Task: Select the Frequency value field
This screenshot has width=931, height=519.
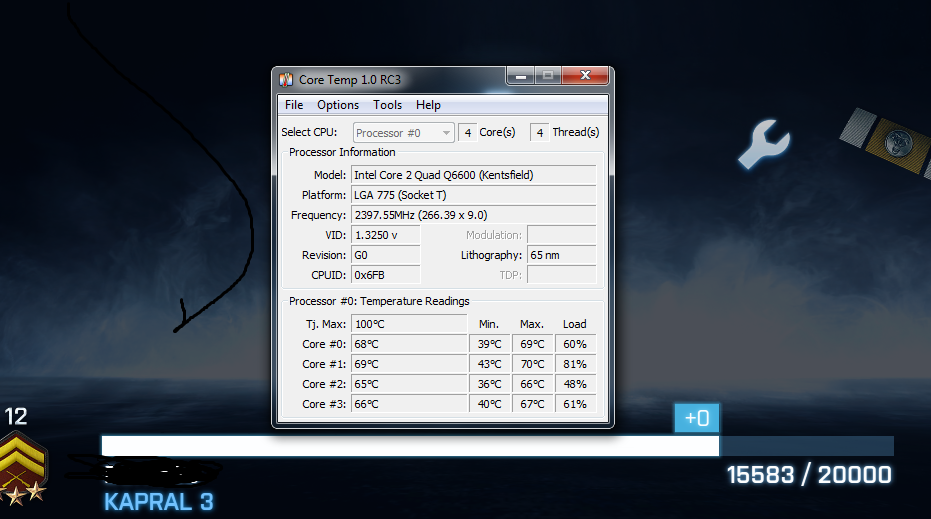Action: click(x=473, y=215)
